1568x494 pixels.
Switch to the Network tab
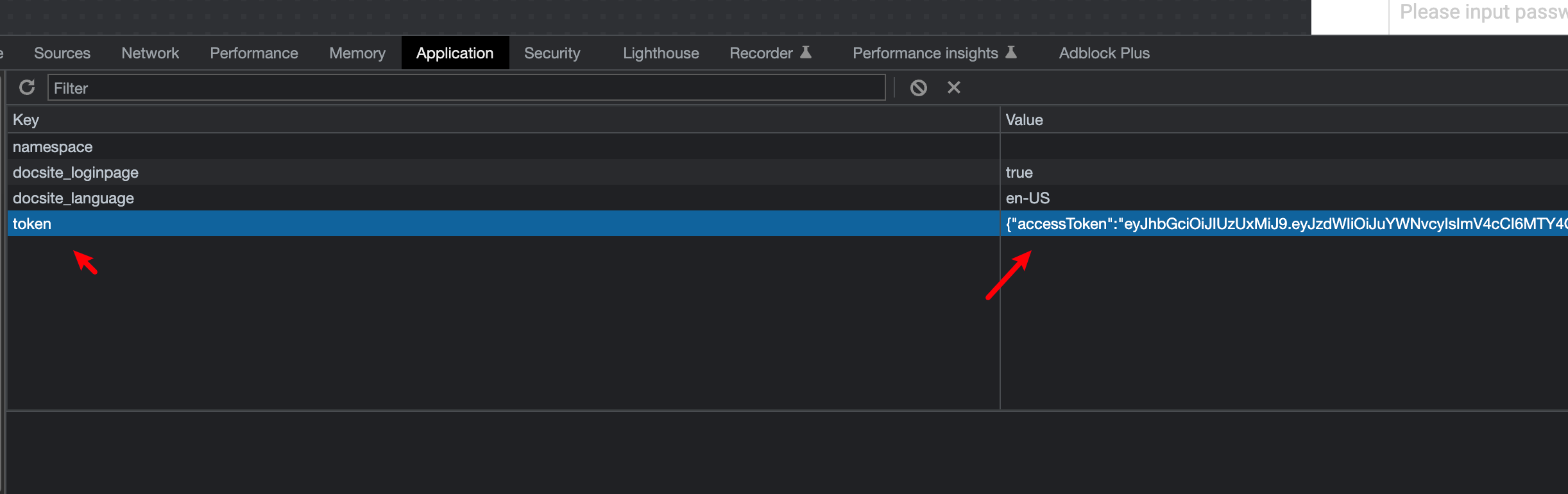coord(150,53)
